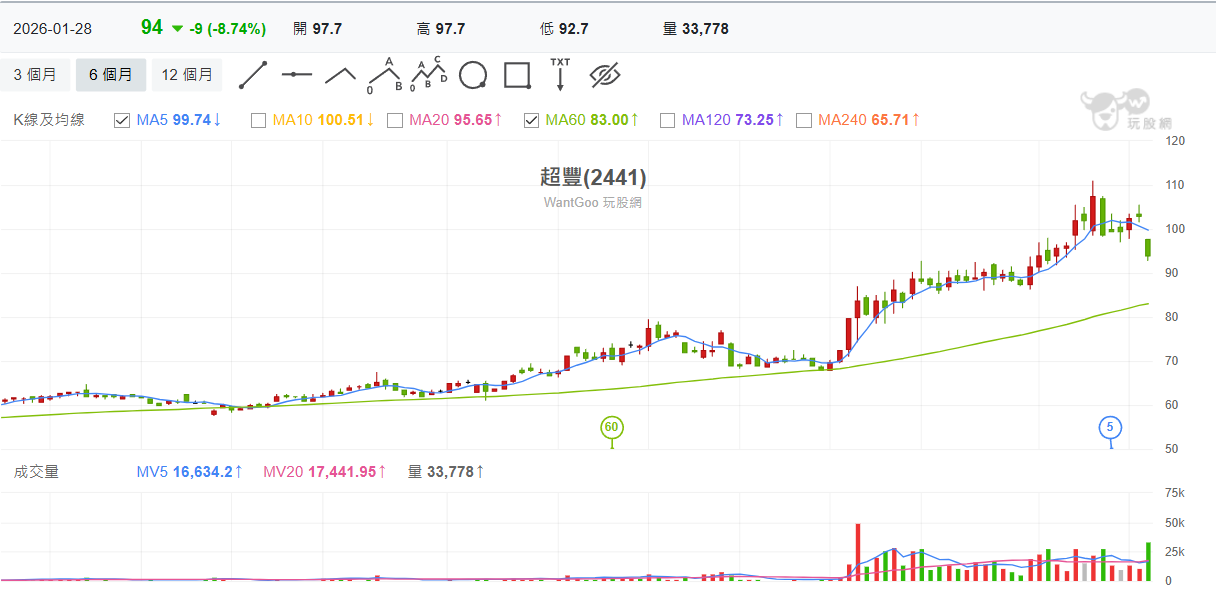The width and height of the screenshot is (1216, 590).
Task: Turn on the MA120 checkbox
Action: 668,121
